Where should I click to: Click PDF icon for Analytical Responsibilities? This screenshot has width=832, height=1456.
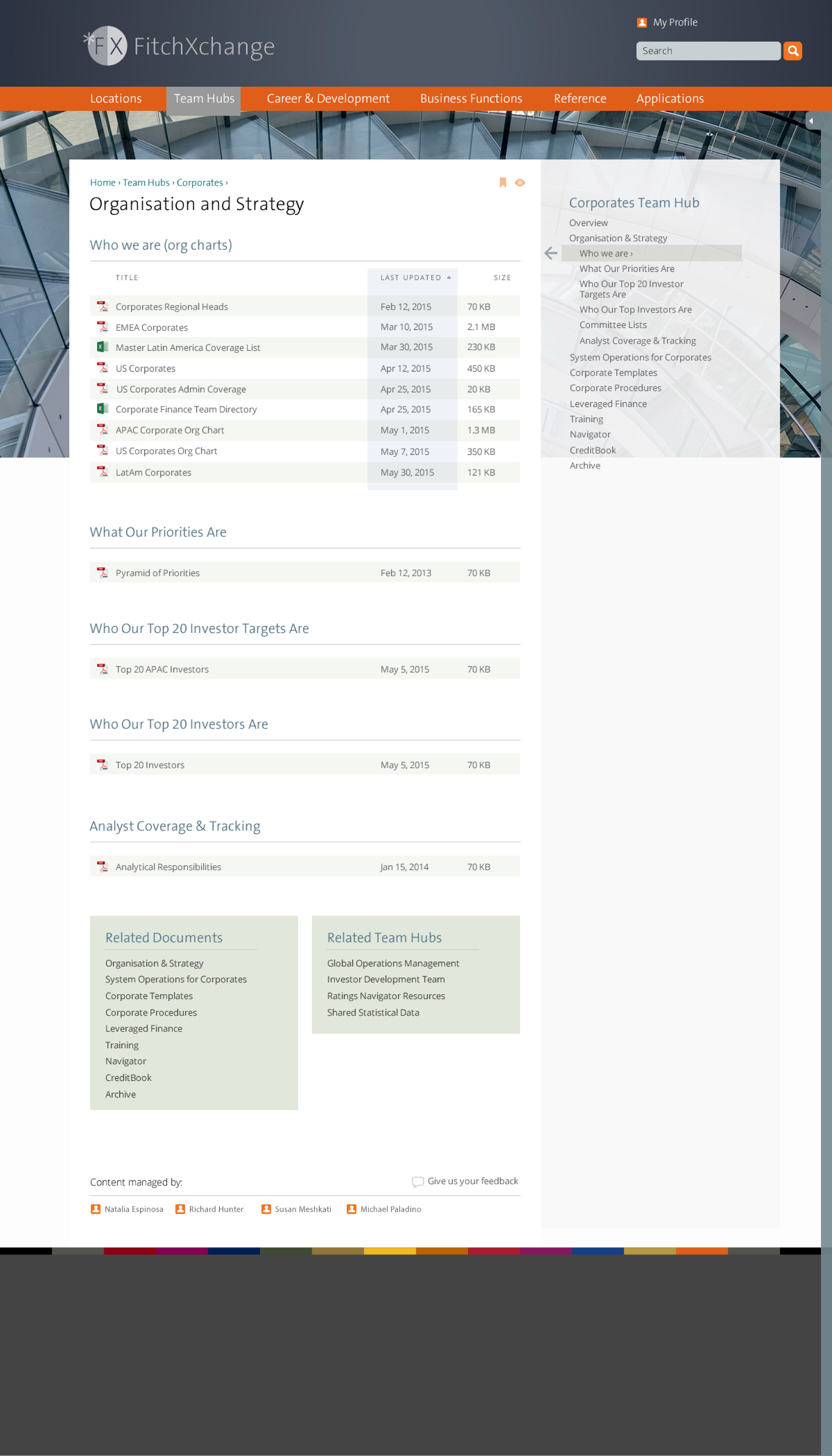(x=103, y=866)
